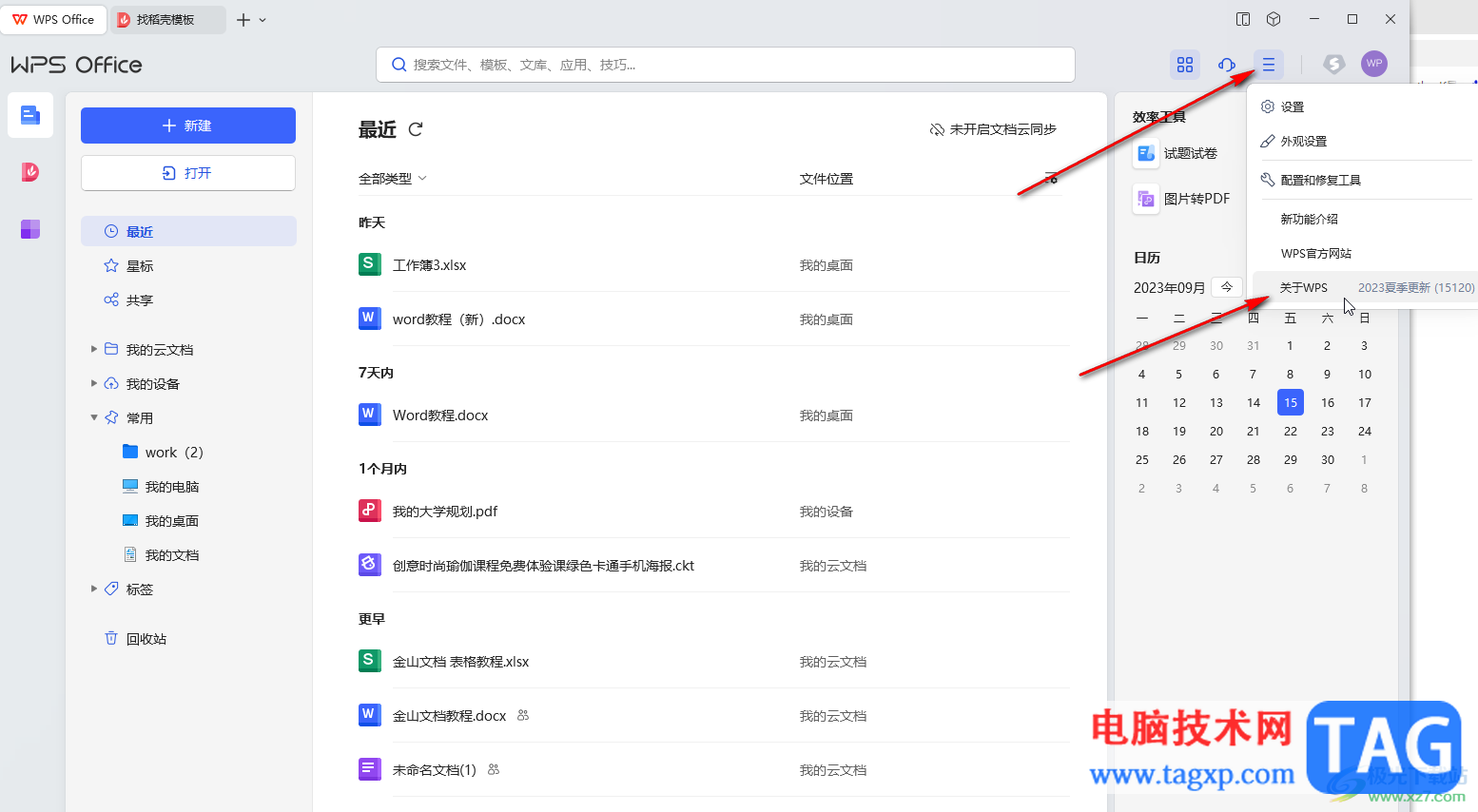The width and height of the screenshot is (1478, 812).
Task: Open the purple apps sidebar icon
Action: pos(30,229)
